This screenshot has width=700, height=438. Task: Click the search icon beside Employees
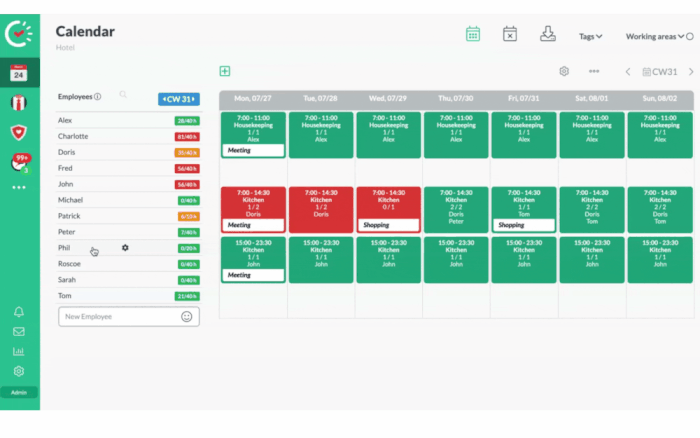coord(123,95)
